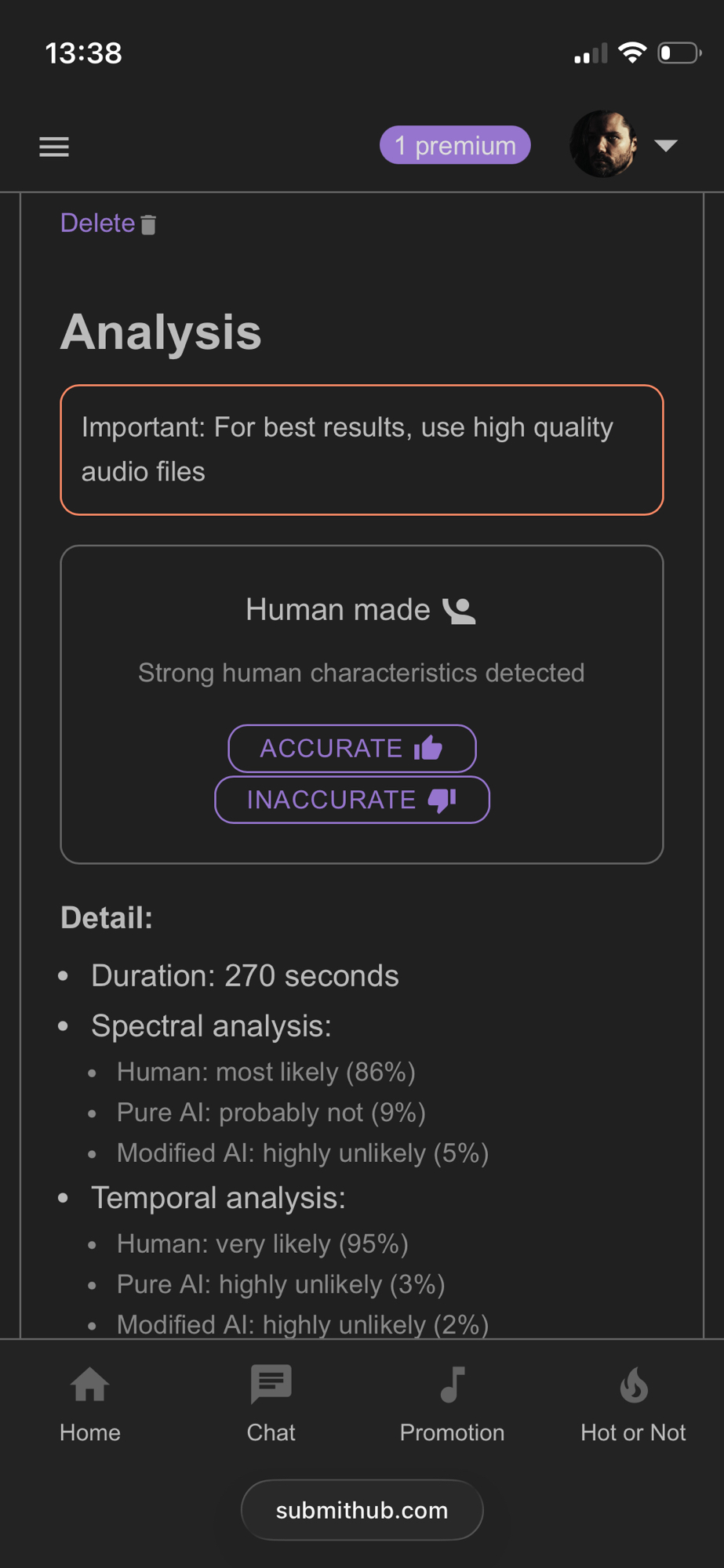Image resolution: width=724 pixels, height=1568 pixels.
Task: Switch to the Chat tab
Action: click(x=271, y=1432)
